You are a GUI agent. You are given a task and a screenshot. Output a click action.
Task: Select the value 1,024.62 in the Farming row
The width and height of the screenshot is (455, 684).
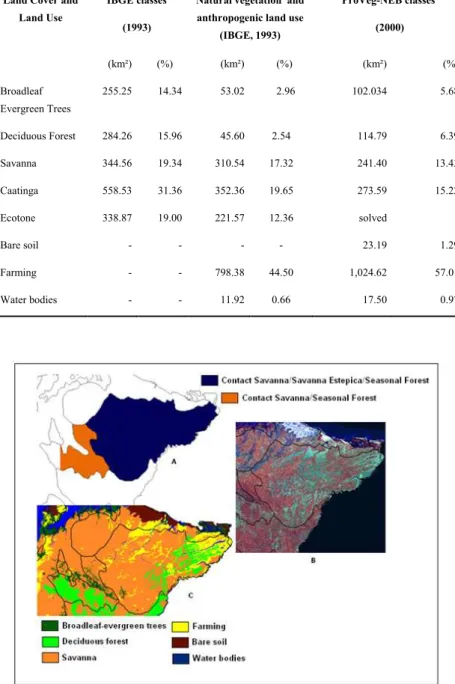tap(368, 273)
